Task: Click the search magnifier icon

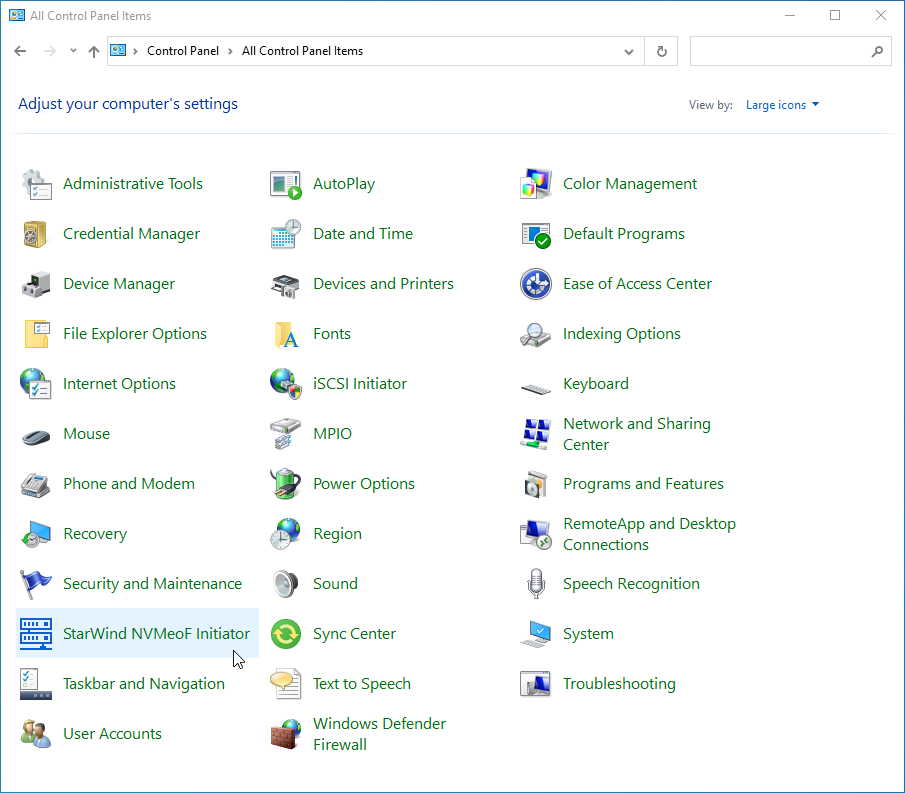Action: (x=877, y=51)
